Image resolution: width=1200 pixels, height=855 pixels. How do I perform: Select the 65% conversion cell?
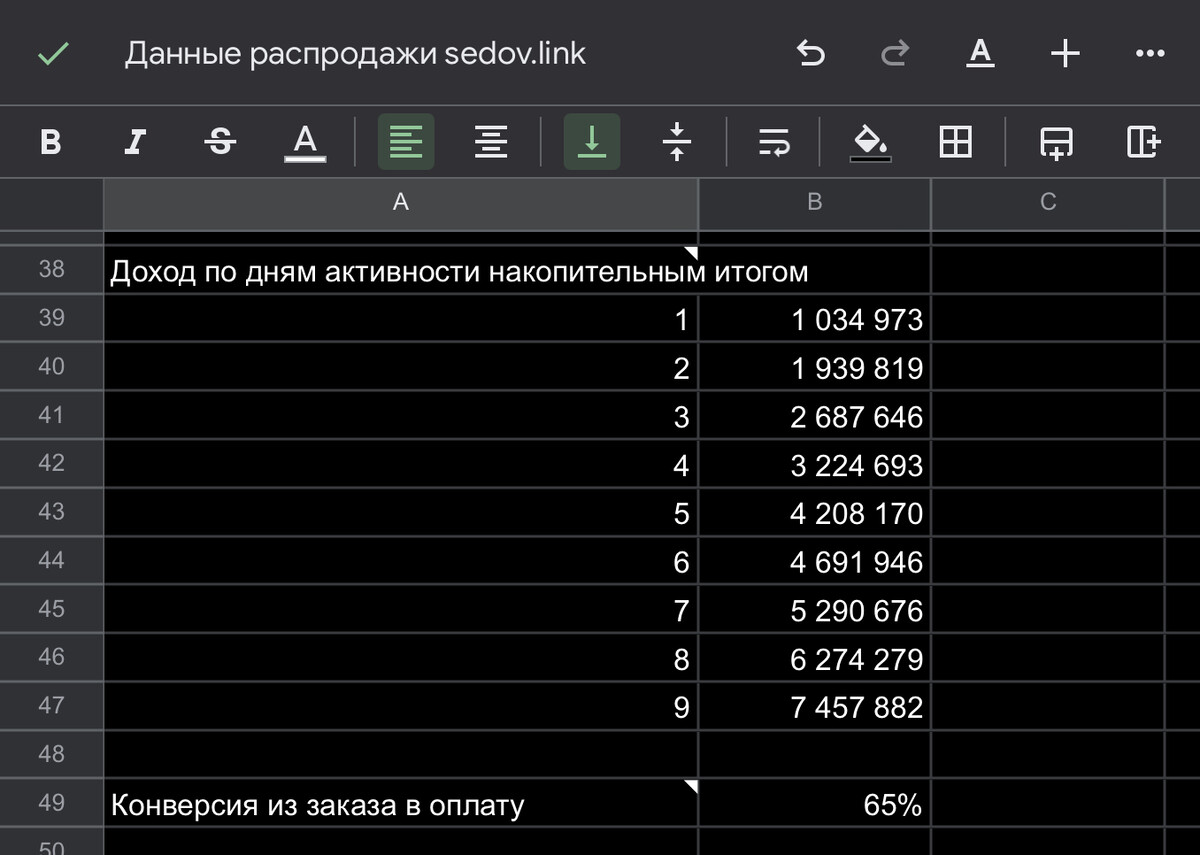pos(814,804)
